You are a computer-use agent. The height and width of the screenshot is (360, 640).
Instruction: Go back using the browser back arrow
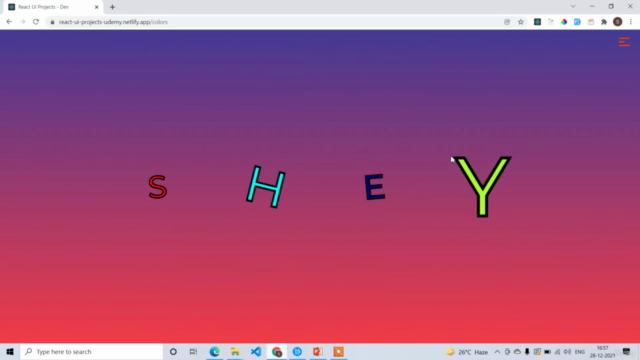tap(9, 22)
